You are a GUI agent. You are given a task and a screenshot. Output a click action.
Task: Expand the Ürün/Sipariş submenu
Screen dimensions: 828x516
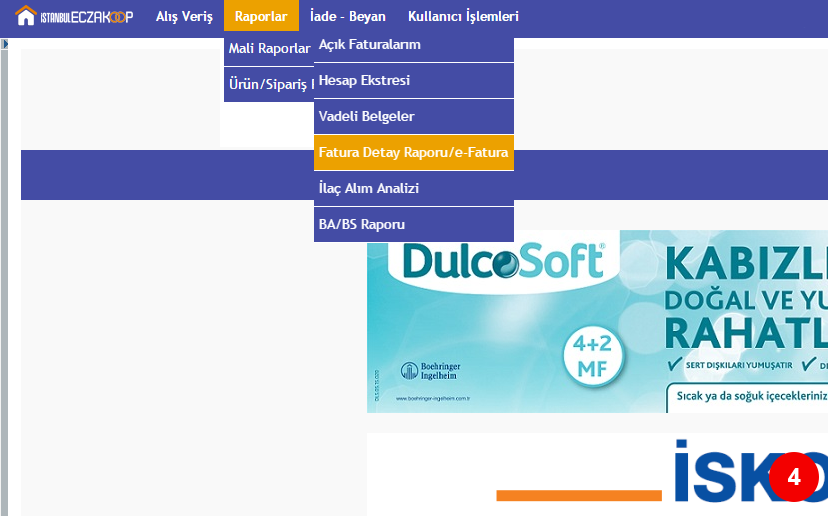coord(269,85)
